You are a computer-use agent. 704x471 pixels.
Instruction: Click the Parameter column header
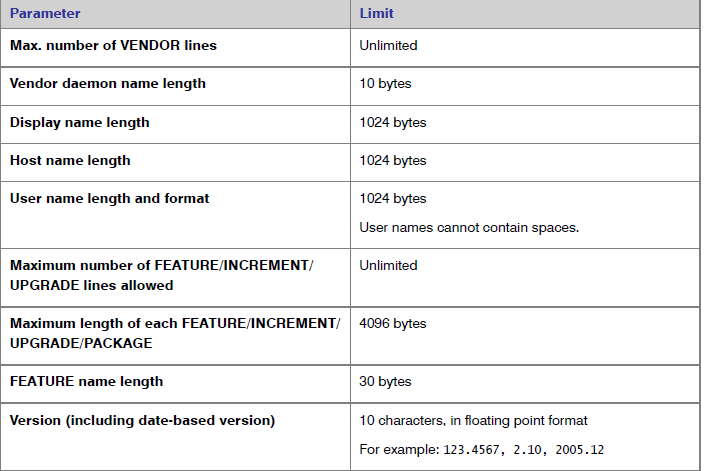[x=45, y=13]
